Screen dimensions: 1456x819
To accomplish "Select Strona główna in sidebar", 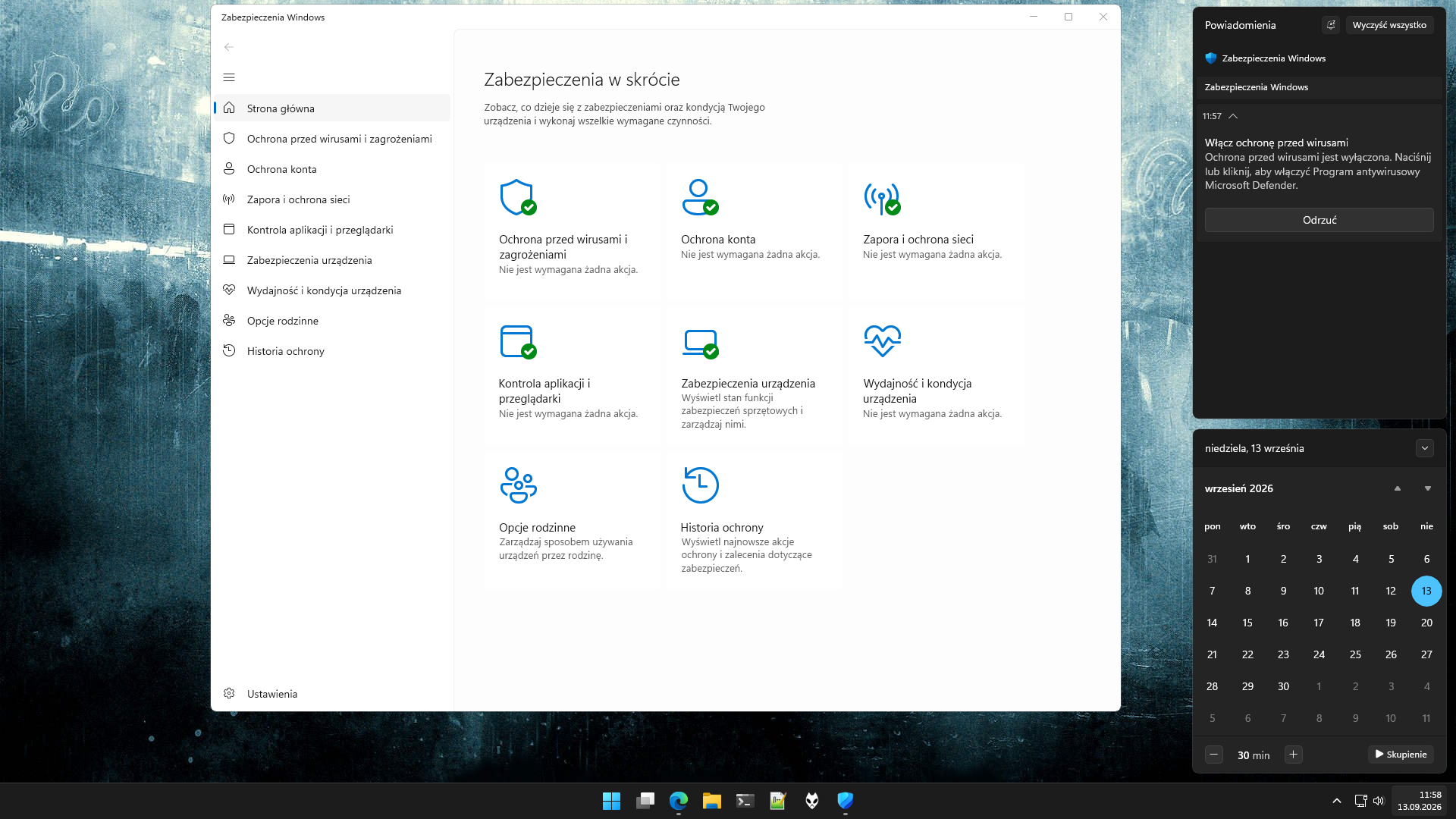I will [x=332, y=108].
